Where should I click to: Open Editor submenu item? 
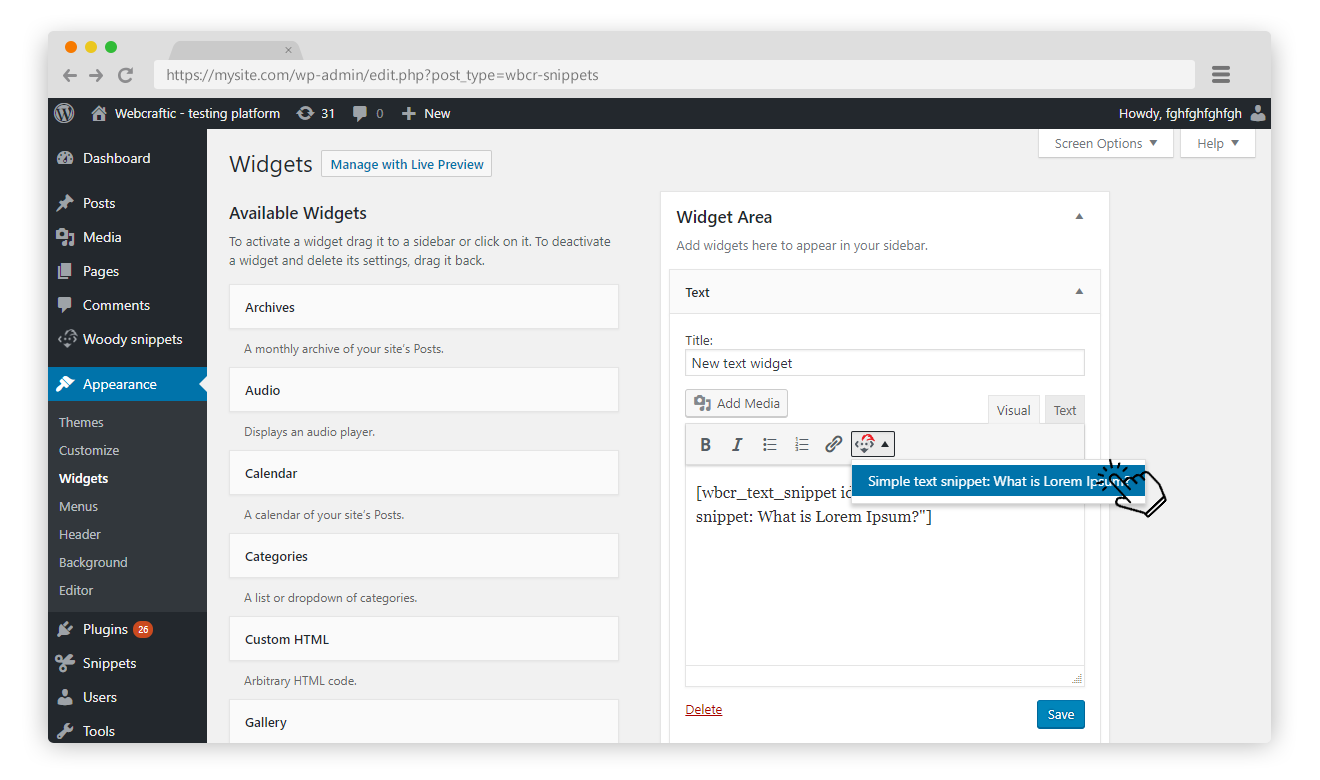(76, 590)
